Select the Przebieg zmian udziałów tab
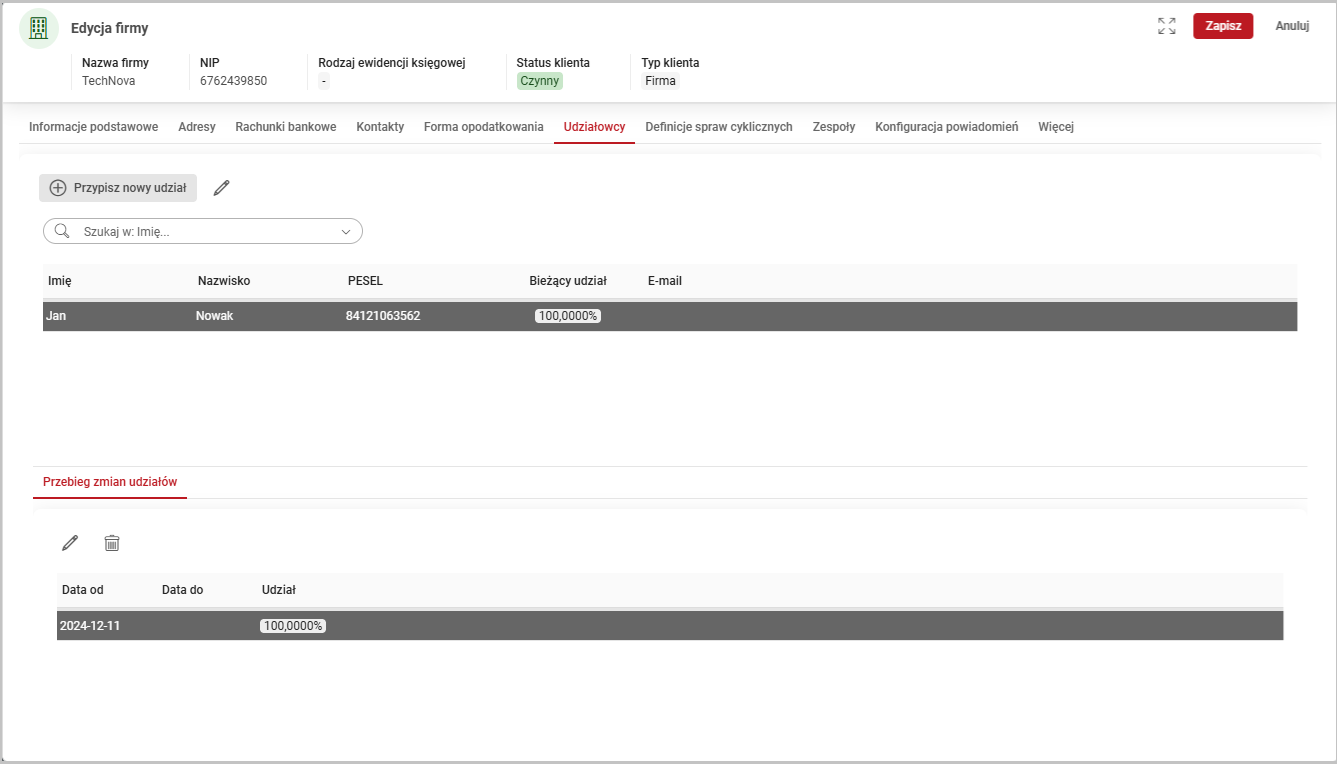 (x=110, y=482)
